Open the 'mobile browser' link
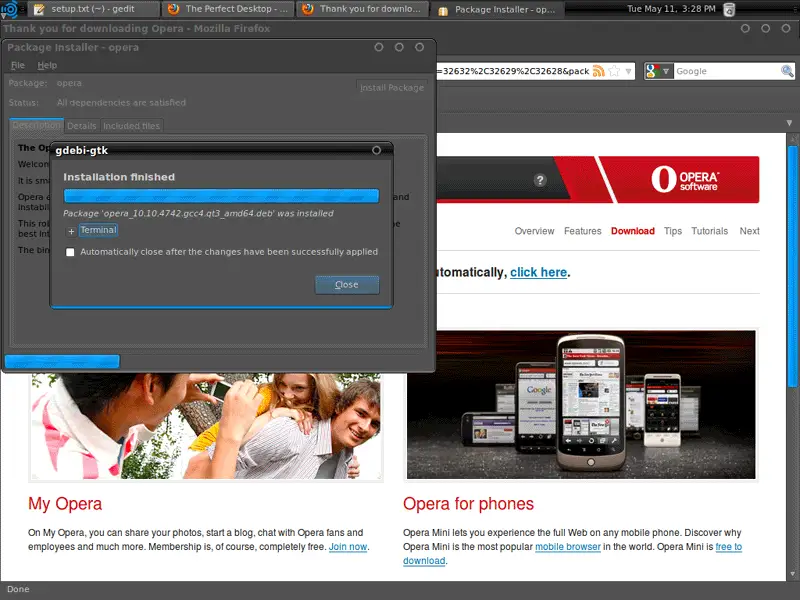The image size is (800, 600). 567,547
